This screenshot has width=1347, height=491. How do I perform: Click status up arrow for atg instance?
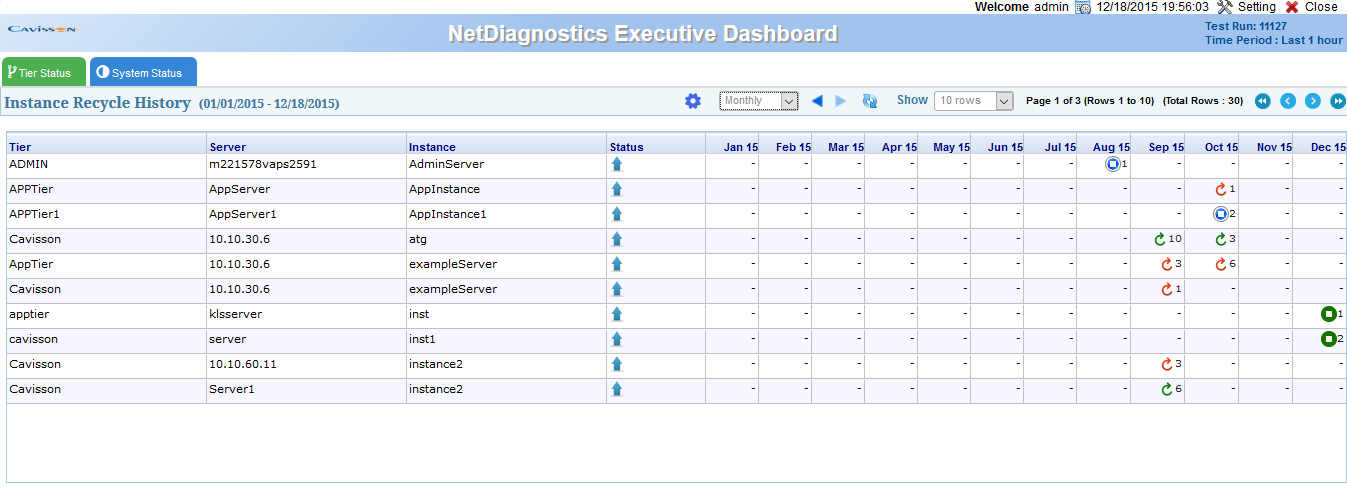click(x=617, y=239)
